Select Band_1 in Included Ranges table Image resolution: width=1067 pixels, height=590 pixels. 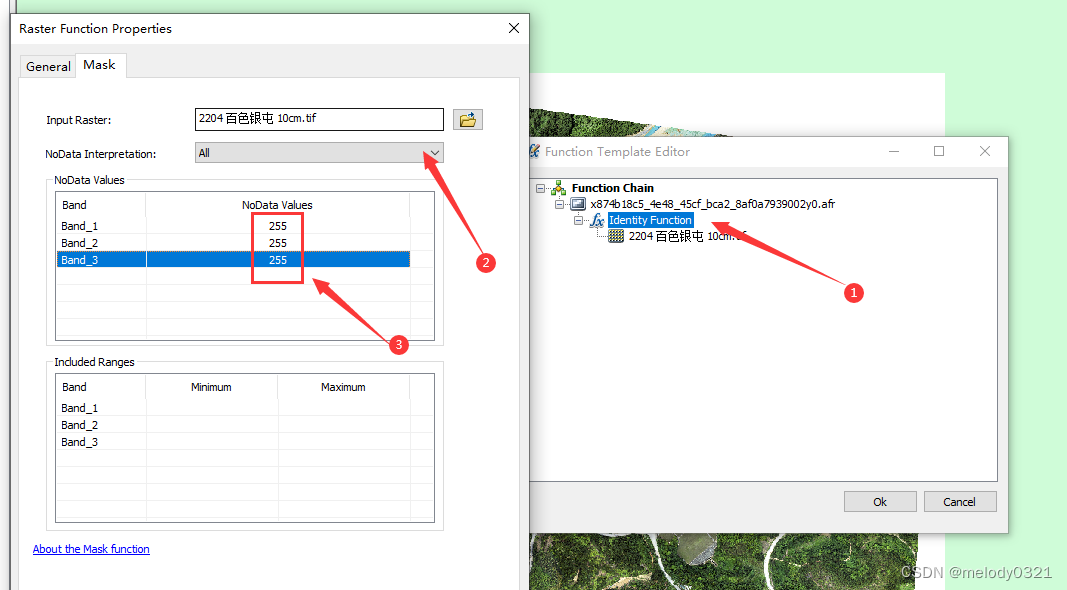[80, 408]
